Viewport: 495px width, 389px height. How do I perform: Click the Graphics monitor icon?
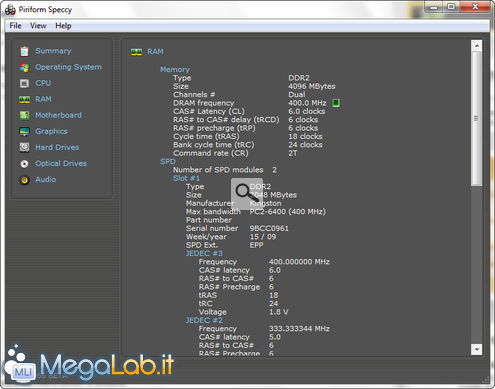tap(24, 131)
